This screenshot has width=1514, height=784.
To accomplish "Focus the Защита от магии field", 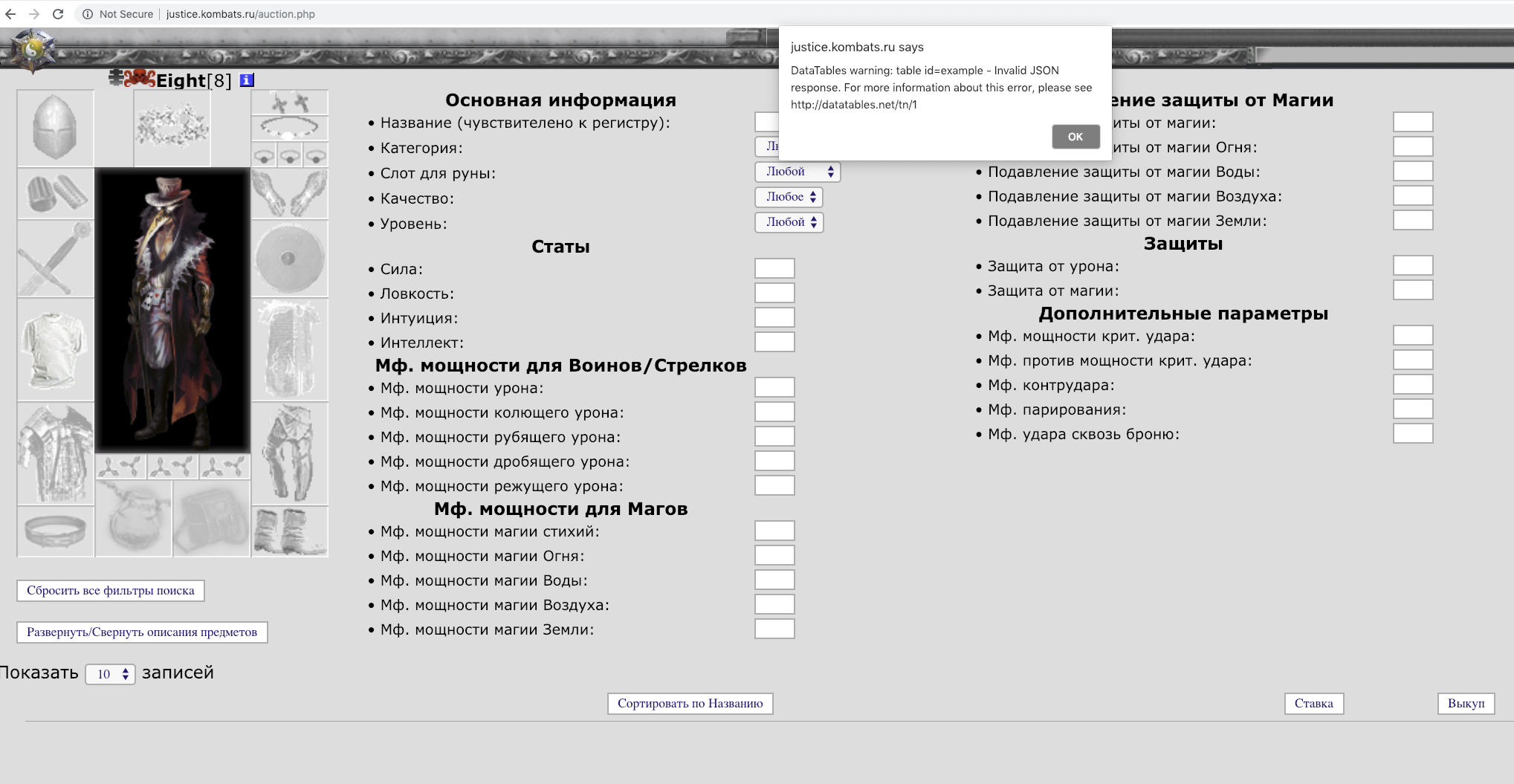I will 1413,290.
